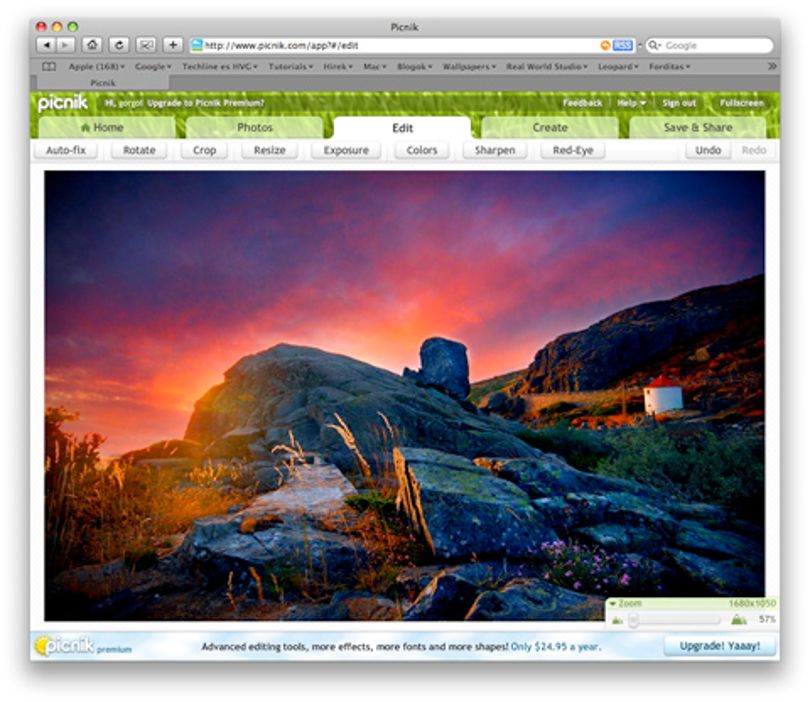Click the large mountain zoom-in icon
This screenshot has width=810, height=702.
tap(739, 619)
